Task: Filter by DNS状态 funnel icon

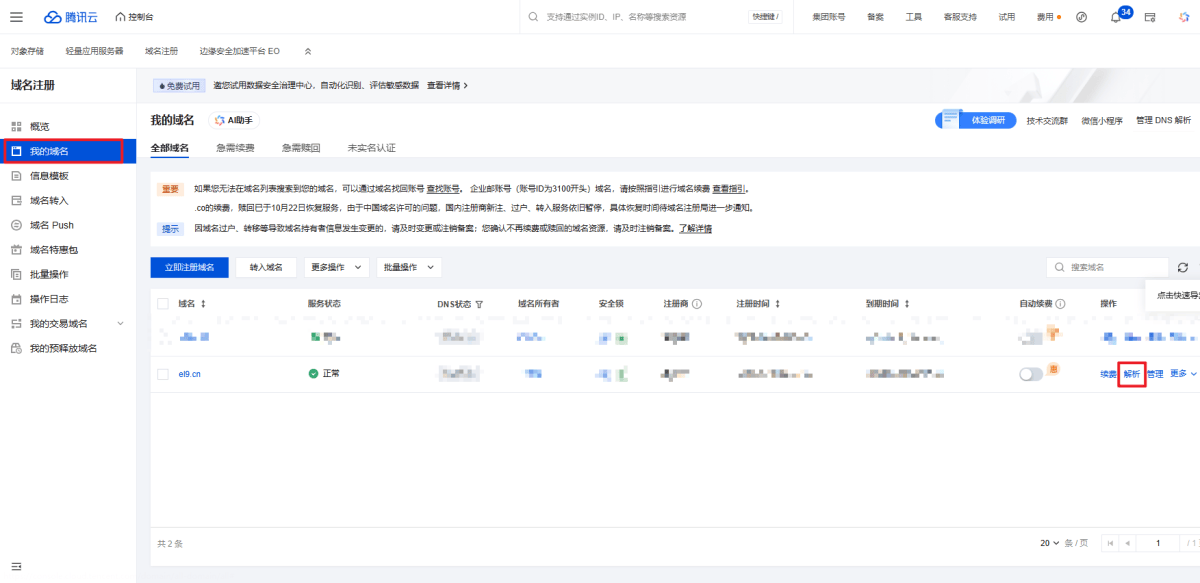Action: pyautogui.click(x=478, y=304)
